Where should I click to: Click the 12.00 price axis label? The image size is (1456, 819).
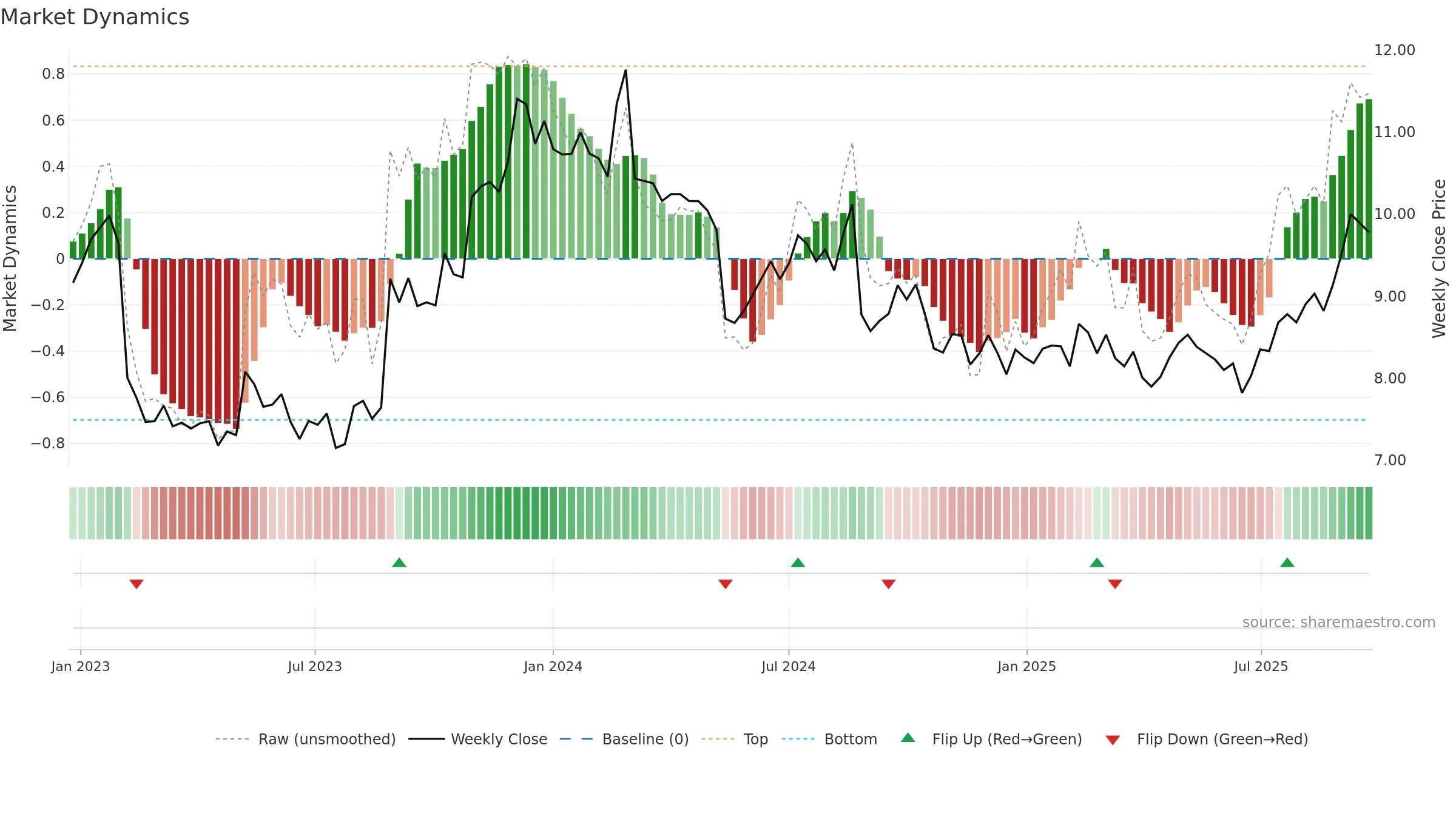[1395, 50]
